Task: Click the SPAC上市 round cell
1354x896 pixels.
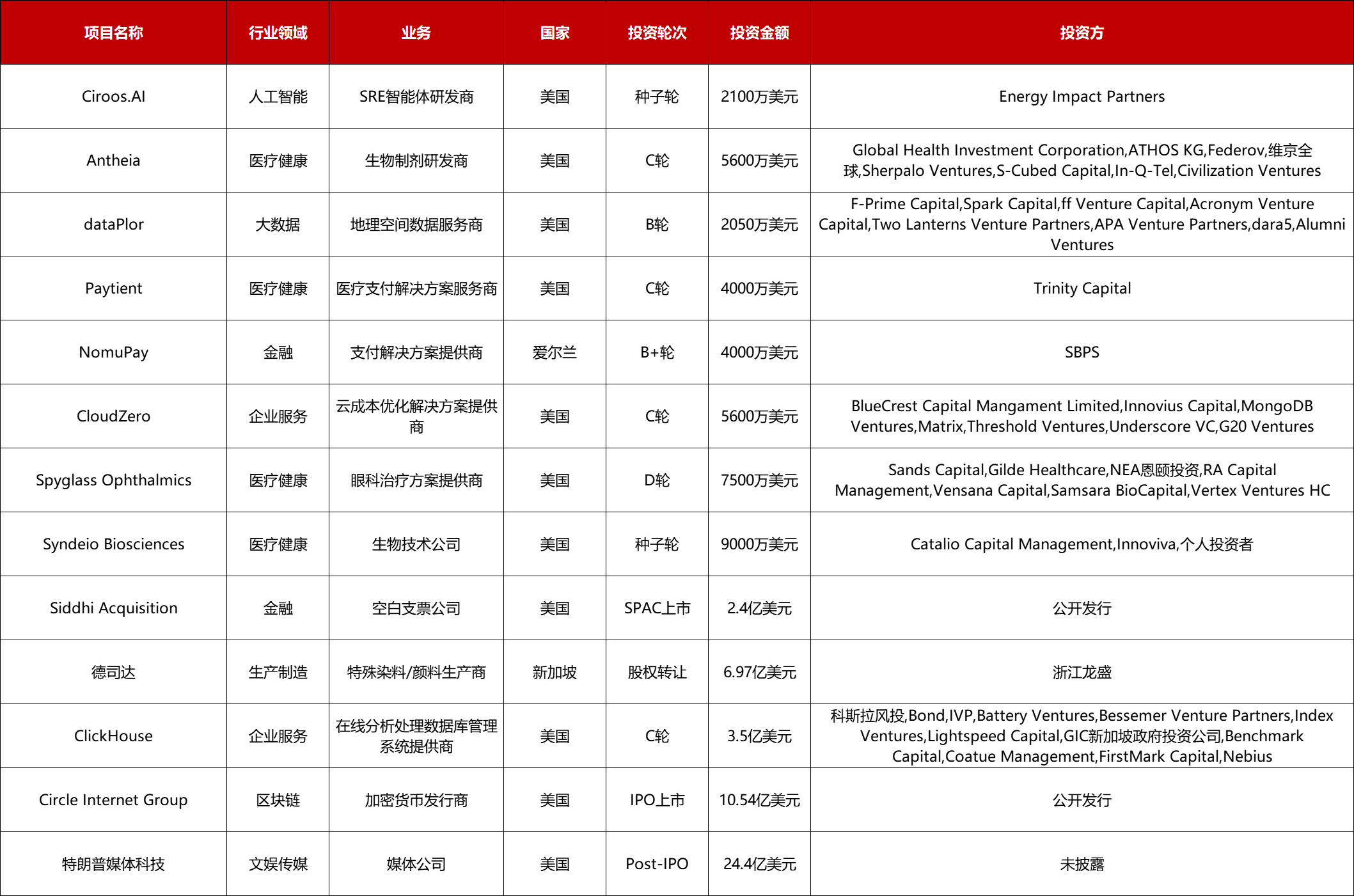Action: 657,608
